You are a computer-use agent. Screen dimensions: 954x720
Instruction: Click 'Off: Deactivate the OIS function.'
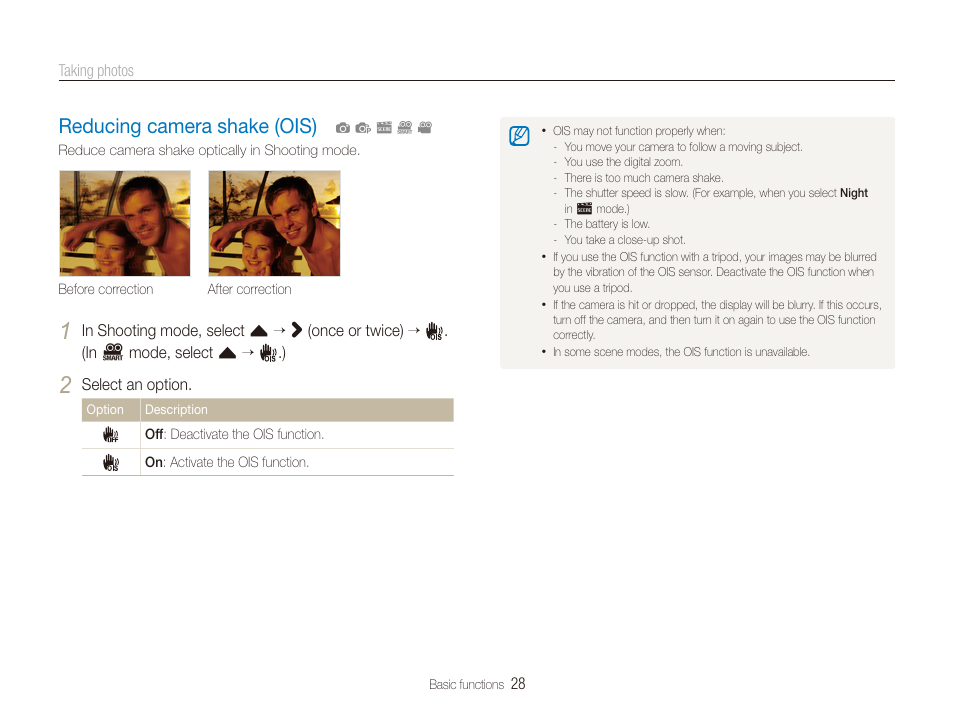(234, 435)
